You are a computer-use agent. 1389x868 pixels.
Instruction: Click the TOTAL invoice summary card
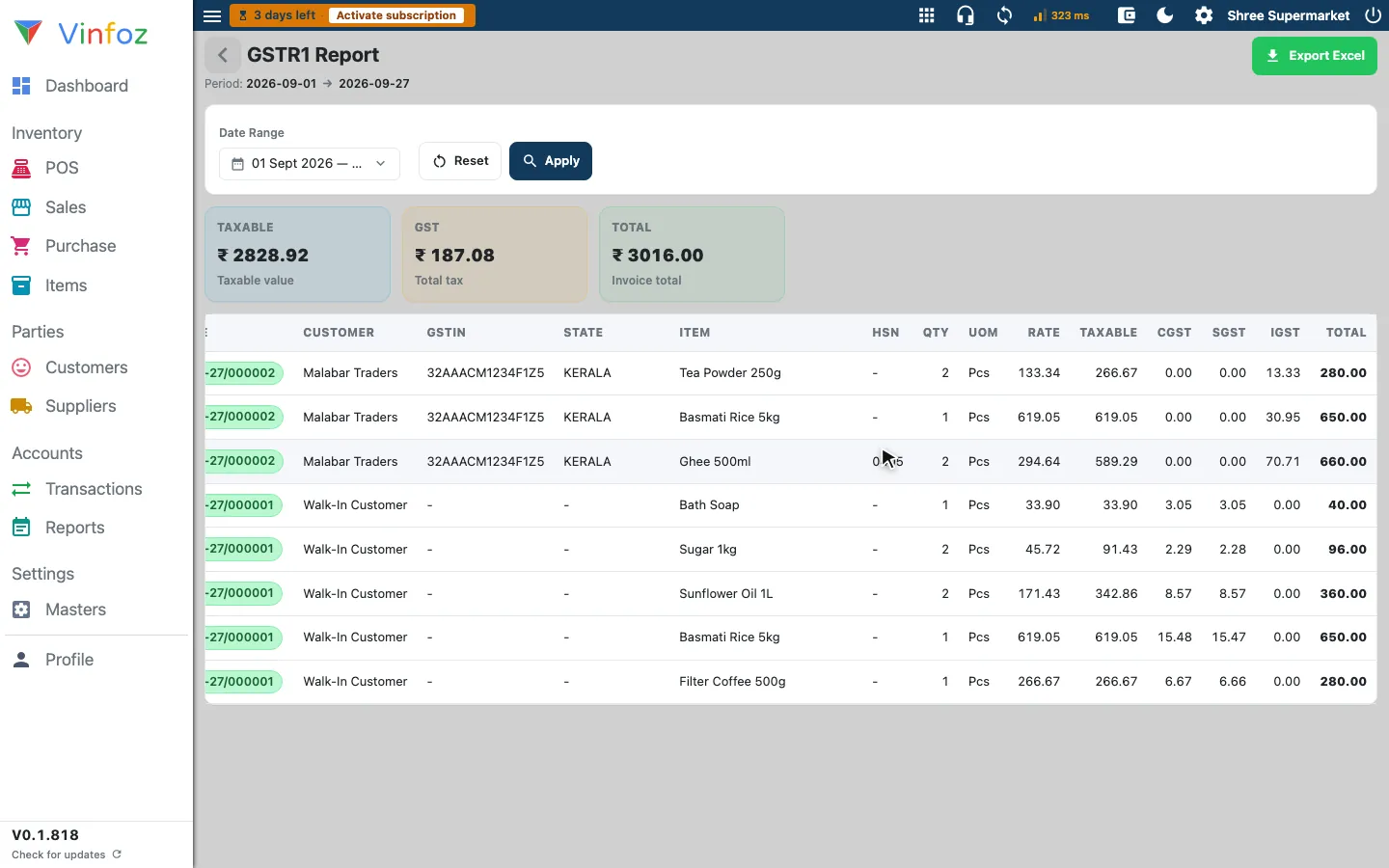[692, 255]
